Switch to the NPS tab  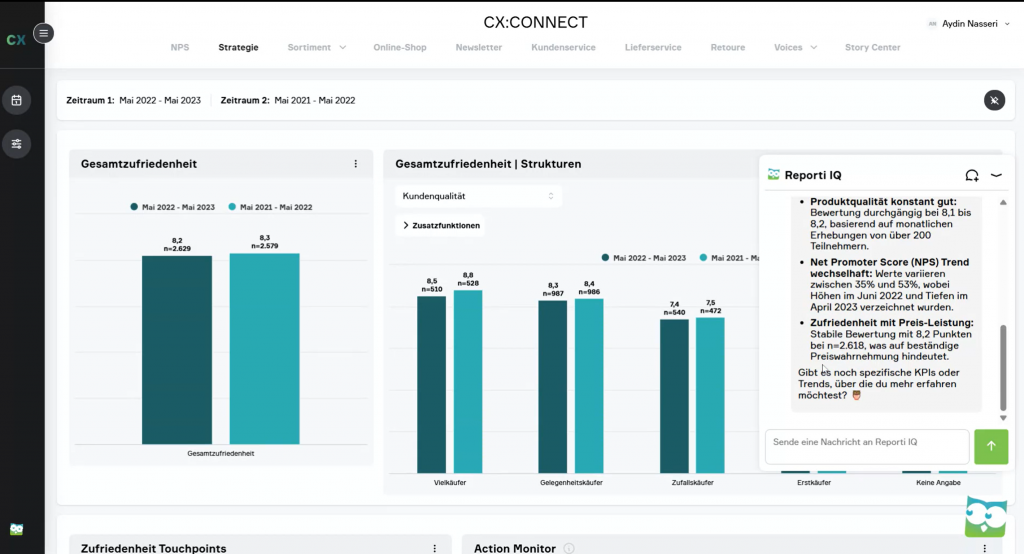pyautogui.click(x=179, y=47)
